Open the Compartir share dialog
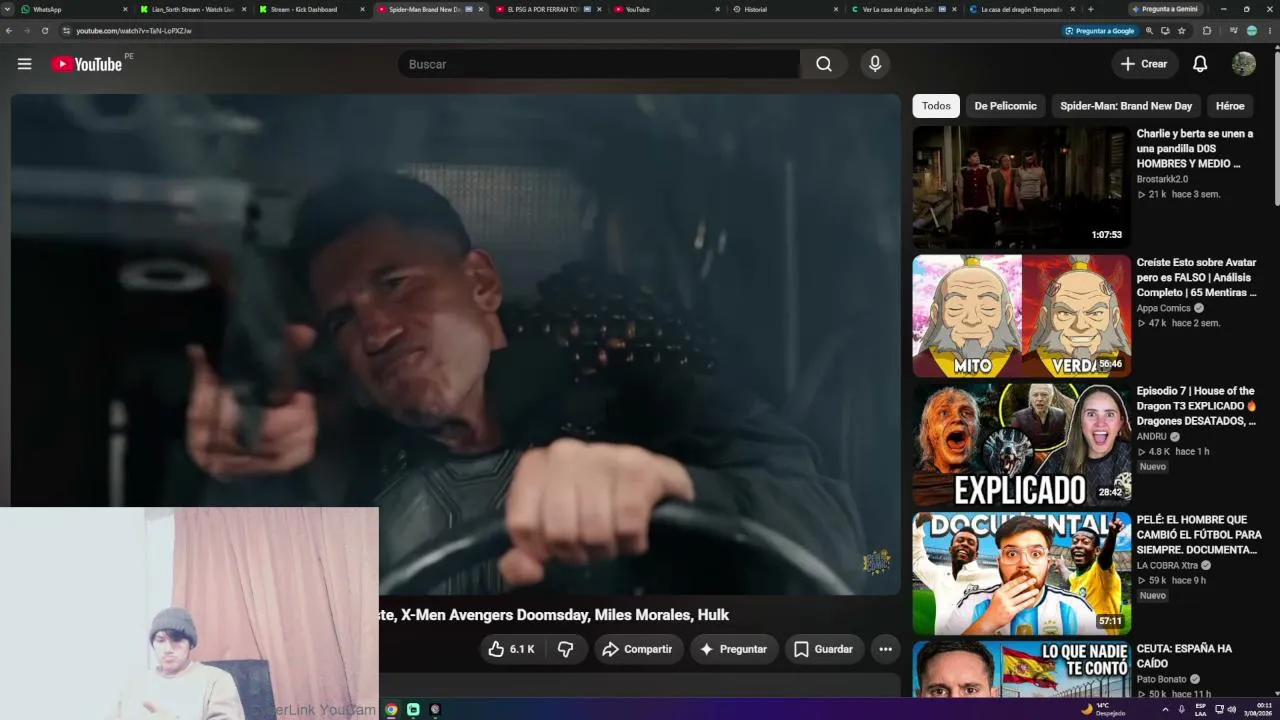 (x=637, y=649)
